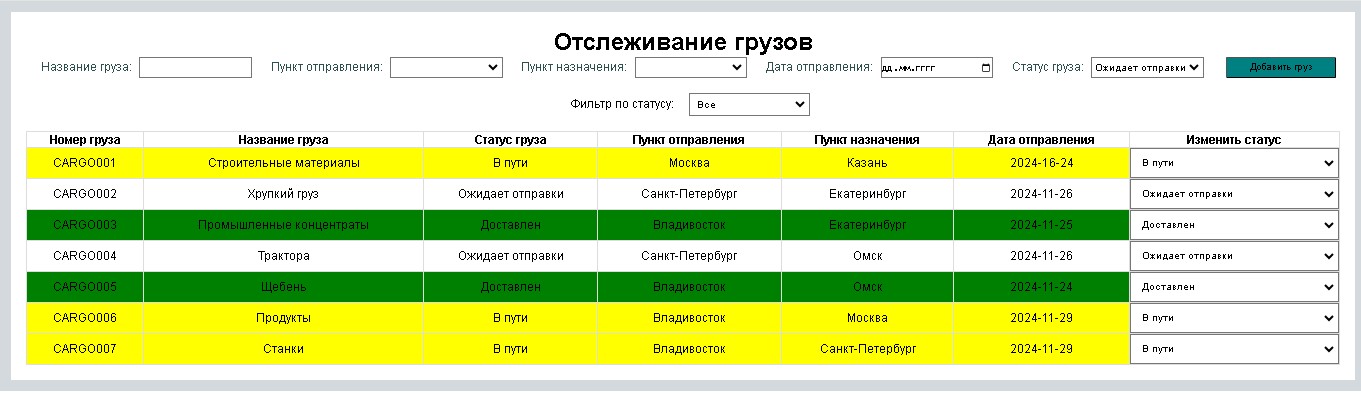Select the CARGO001 cell
This screenshot has width=1361, height=394.
pos(85,163)
